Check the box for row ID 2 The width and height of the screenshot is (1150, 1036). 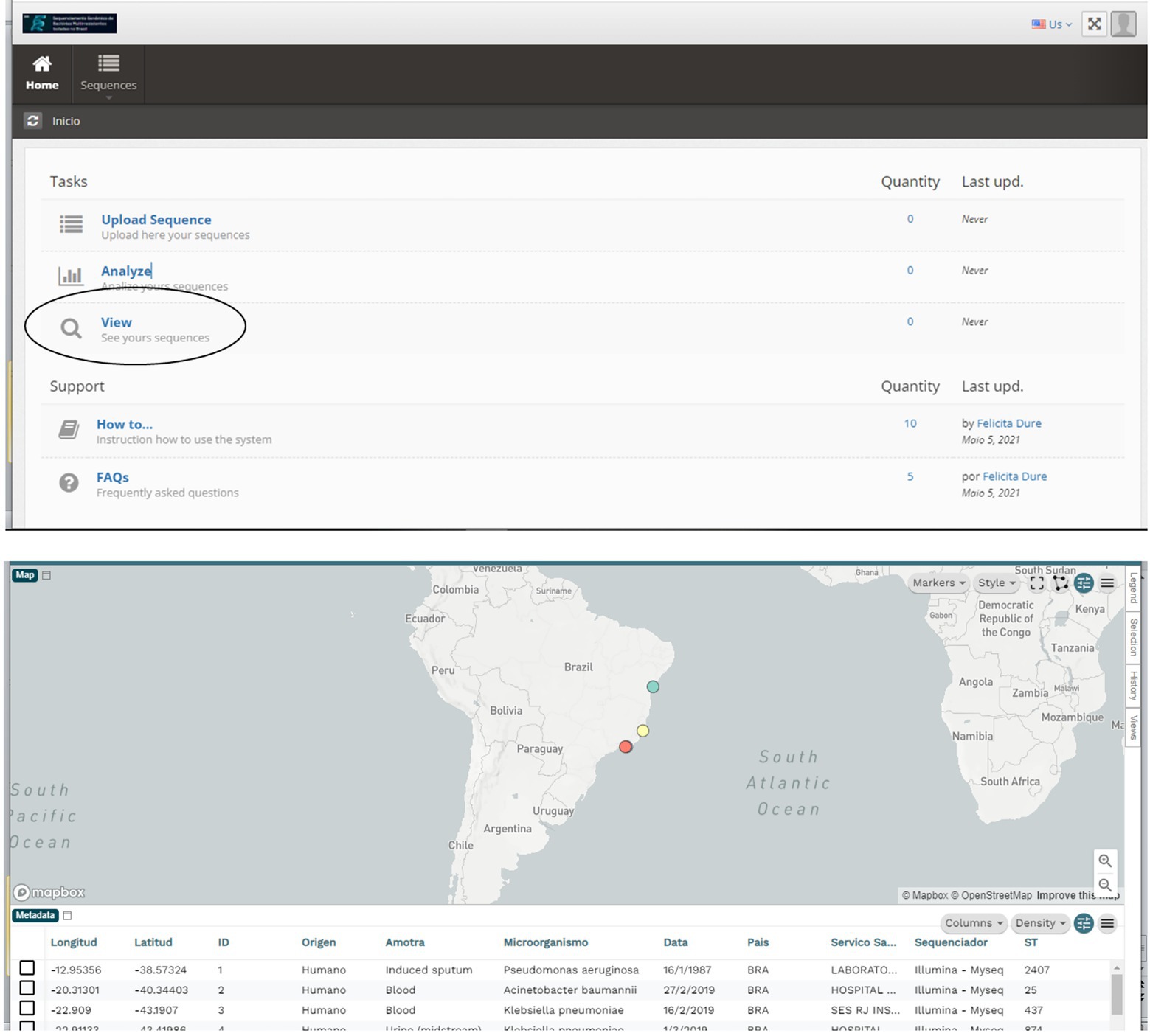pos(27,987)
